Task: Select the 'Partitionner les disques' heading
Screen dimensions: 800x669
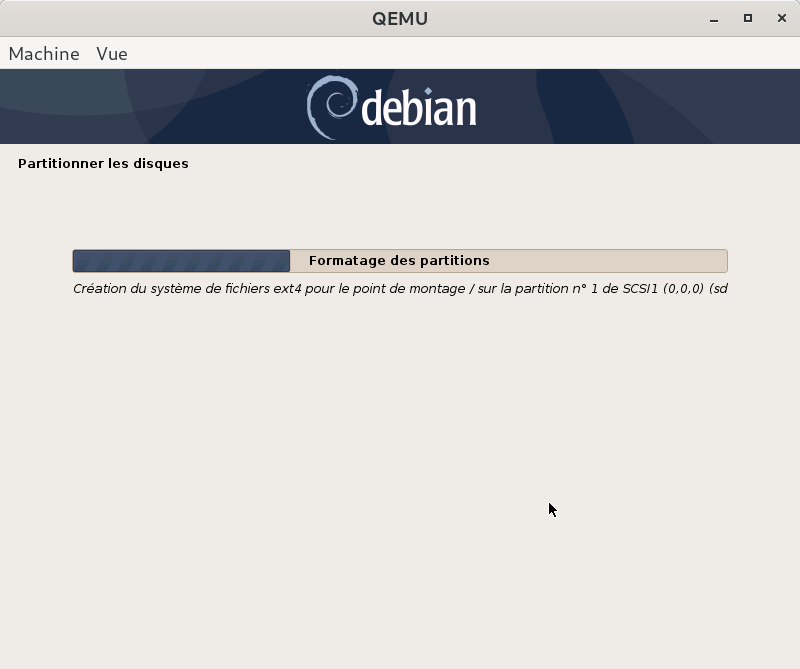Action: click(x=103, y=163)
